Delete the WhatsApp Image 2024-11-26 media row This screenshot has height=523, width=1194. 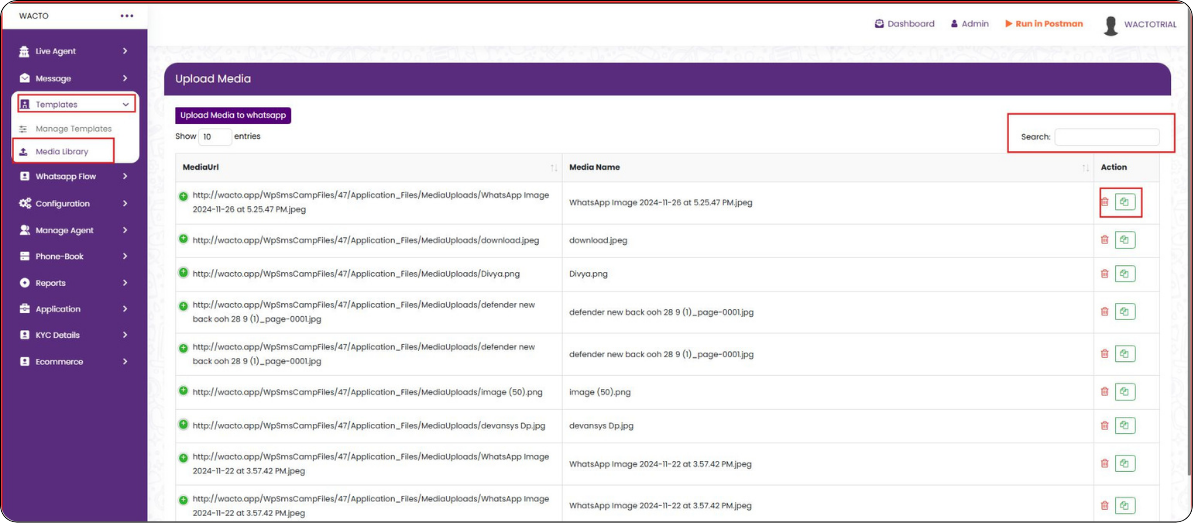click(1104, 202)
